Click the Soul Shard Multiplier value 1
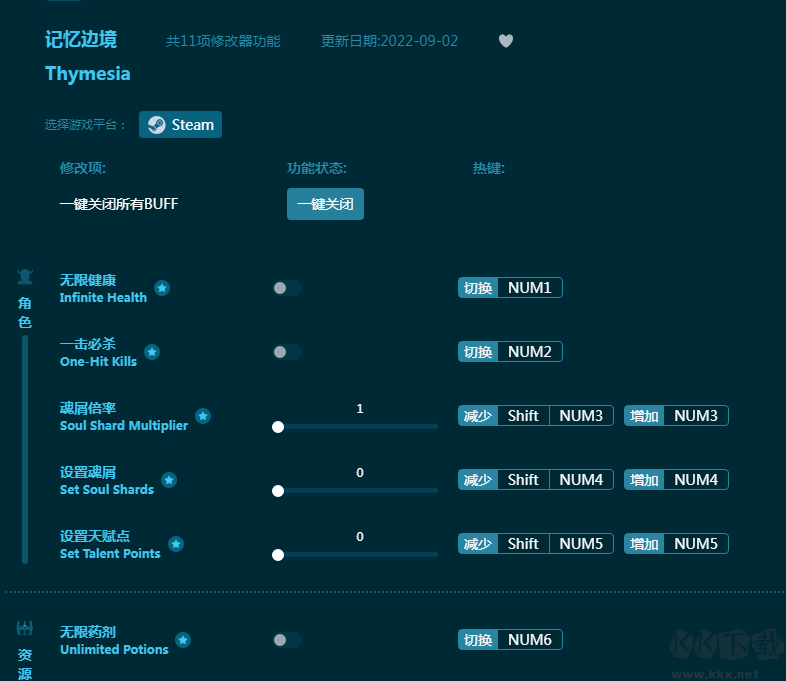786x681 pixels. pos(359,409)
